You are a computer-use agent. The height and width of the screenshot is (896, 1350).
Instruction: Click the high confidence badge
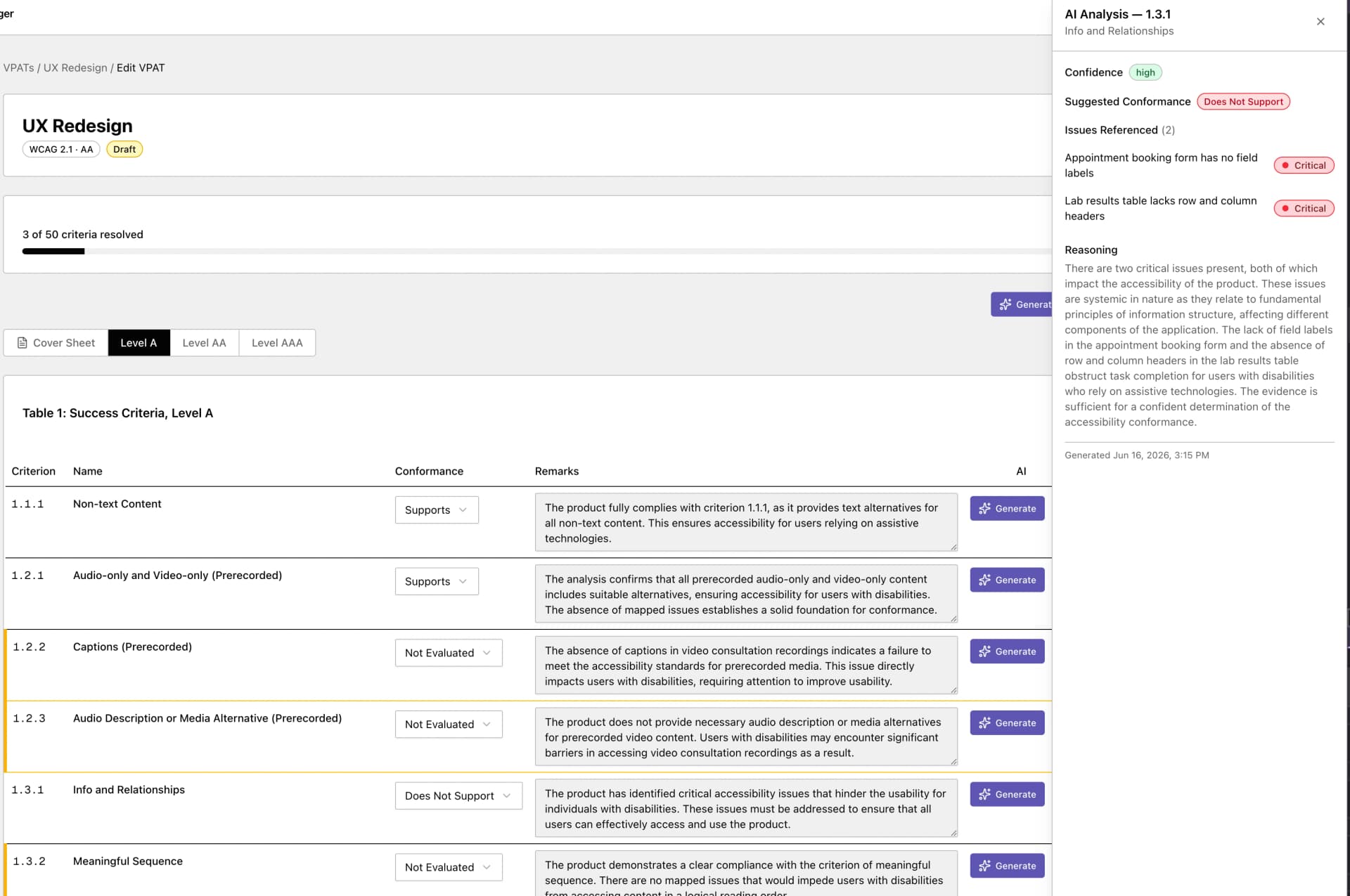pyautogui.click(x=1145, y=73)
